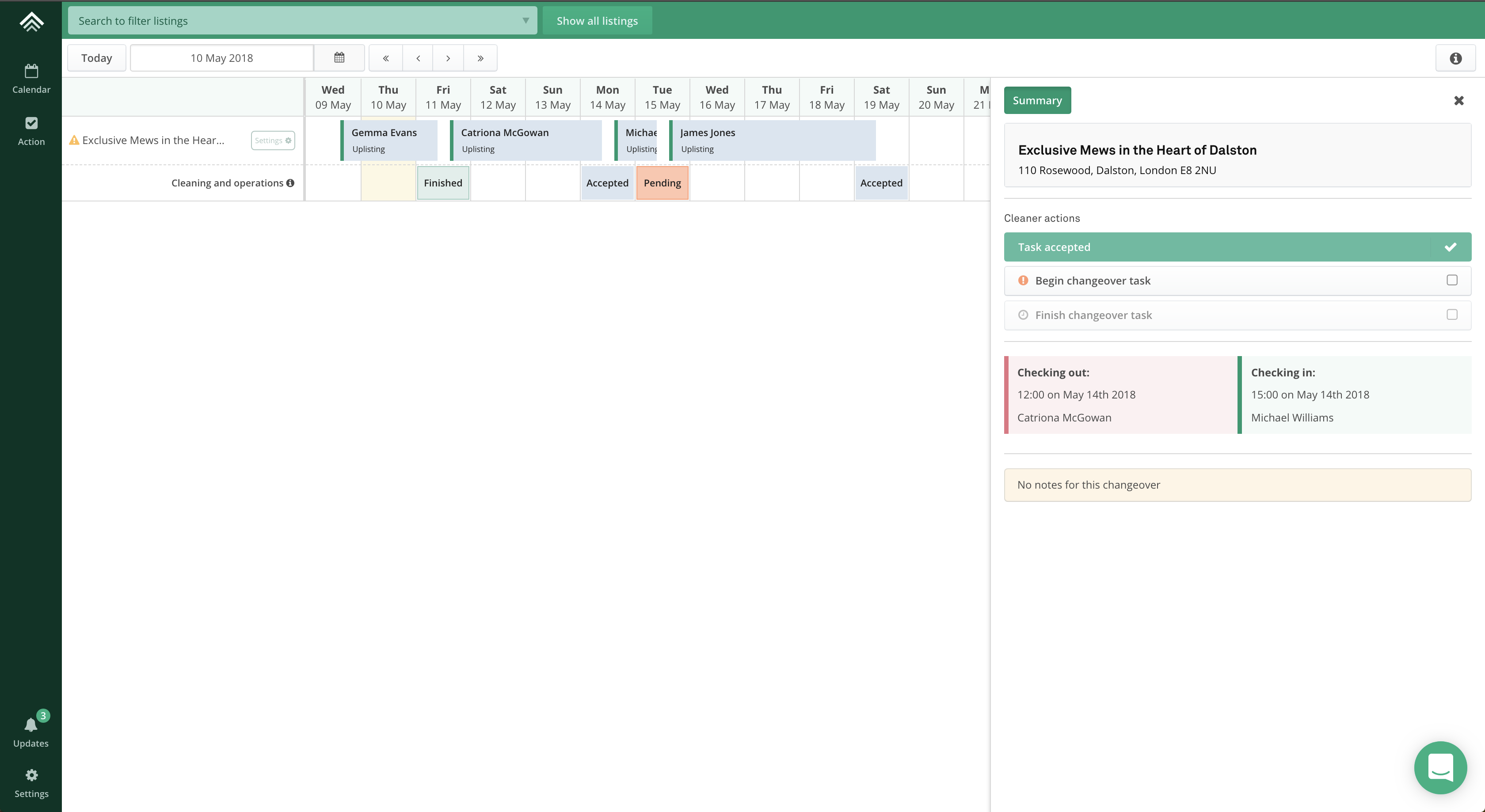Viewport: 1485px width, 812px height.
Task: Expand the listings filter dropdown arrow
Action: pos(525,21)
